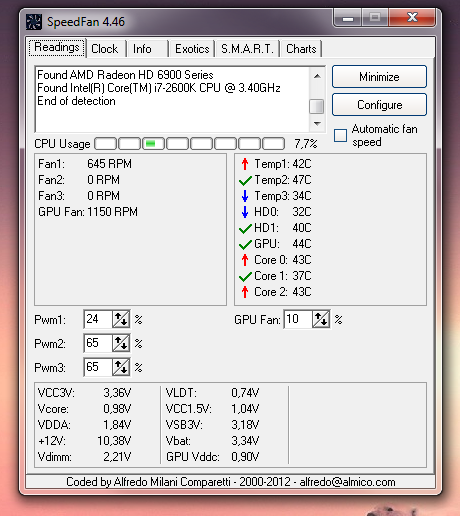The image size is (460, 516).
Task: Click the Vbat 3,34V reading
Action: pos(212,441)
